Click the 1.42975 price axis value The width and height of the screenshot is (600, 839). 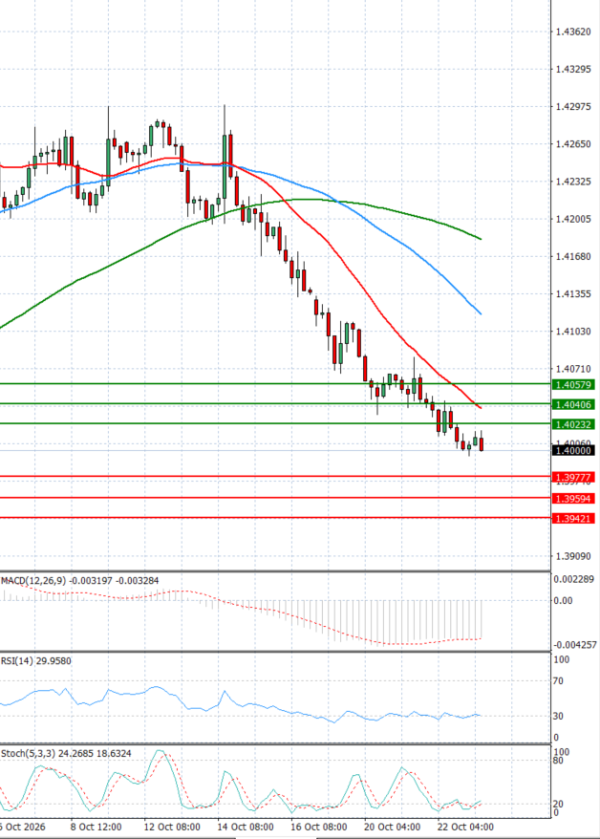pyautogui.click(x=573, y=106)
